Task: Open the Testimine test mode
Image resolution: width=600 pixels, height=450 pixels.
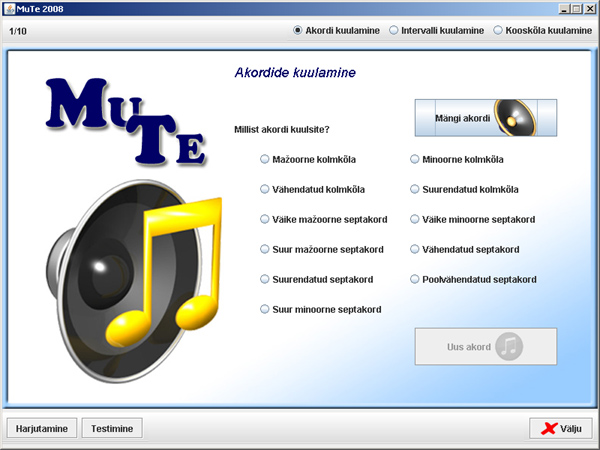Action: point(112,428)
